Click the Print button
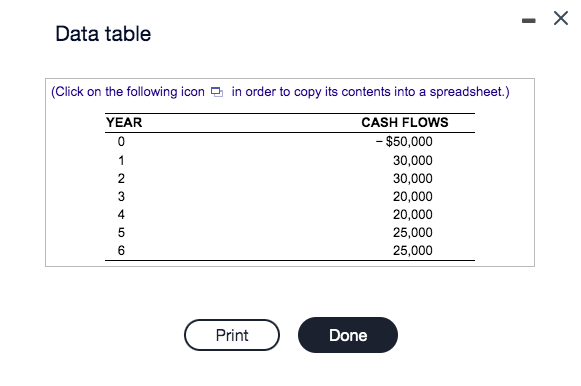The image size is (581, 386). [232, 335]
